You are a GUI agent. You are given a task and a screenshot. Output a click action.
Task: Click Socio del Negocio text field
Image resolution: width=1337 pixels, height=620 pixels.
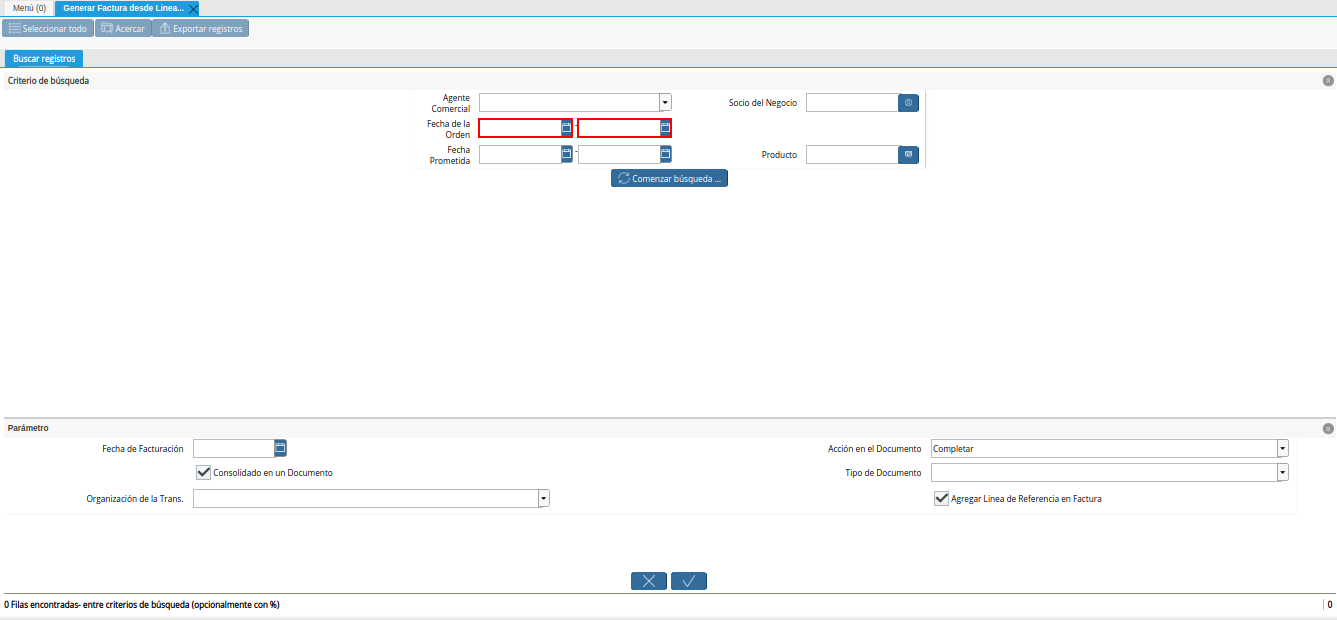tap(852, 102)
